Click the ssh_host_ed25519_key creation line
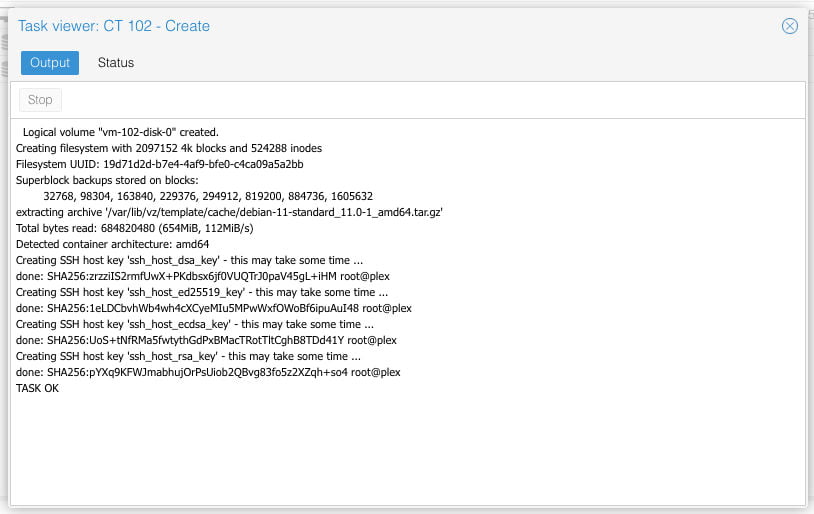 pyautogui.click(x=198, y=292)
